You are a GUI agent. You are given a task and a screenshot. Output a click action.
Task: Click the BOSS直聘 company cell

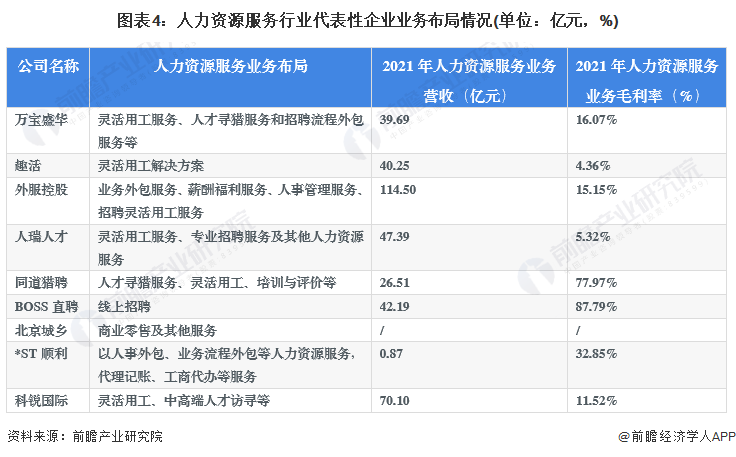[x=46, y=306]
